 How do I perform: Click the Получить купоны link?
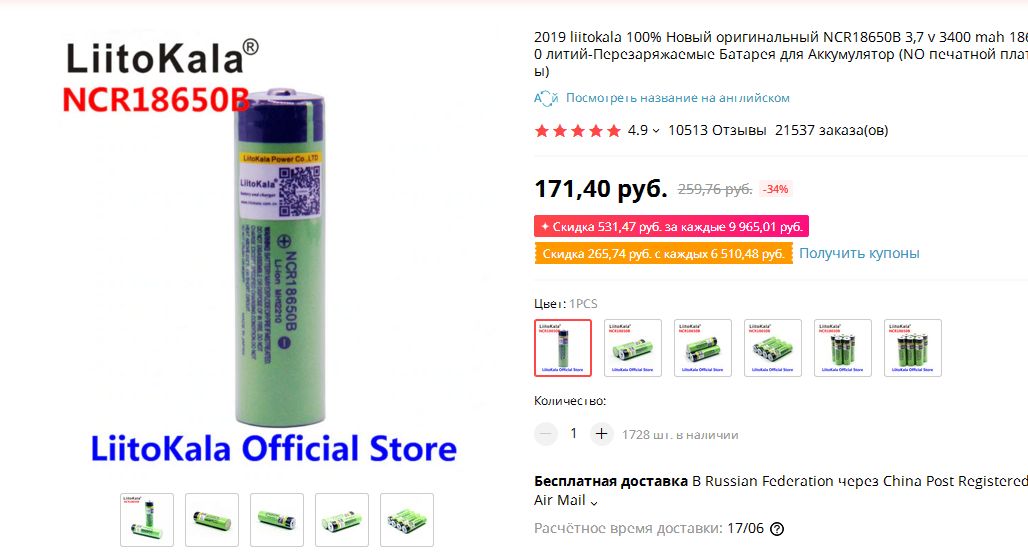[859, 254]
